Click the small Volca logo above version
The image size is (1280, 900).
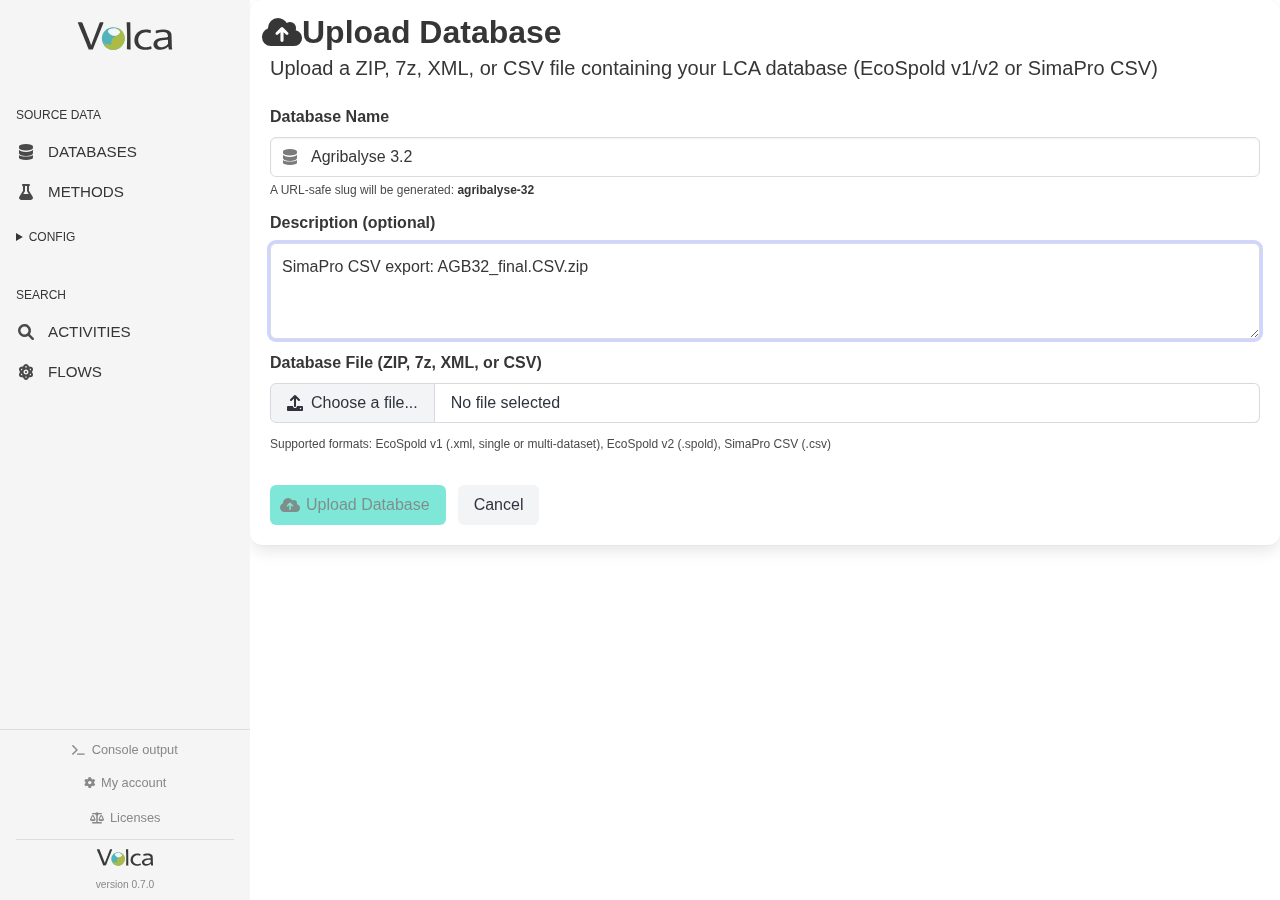coord(125,858)
